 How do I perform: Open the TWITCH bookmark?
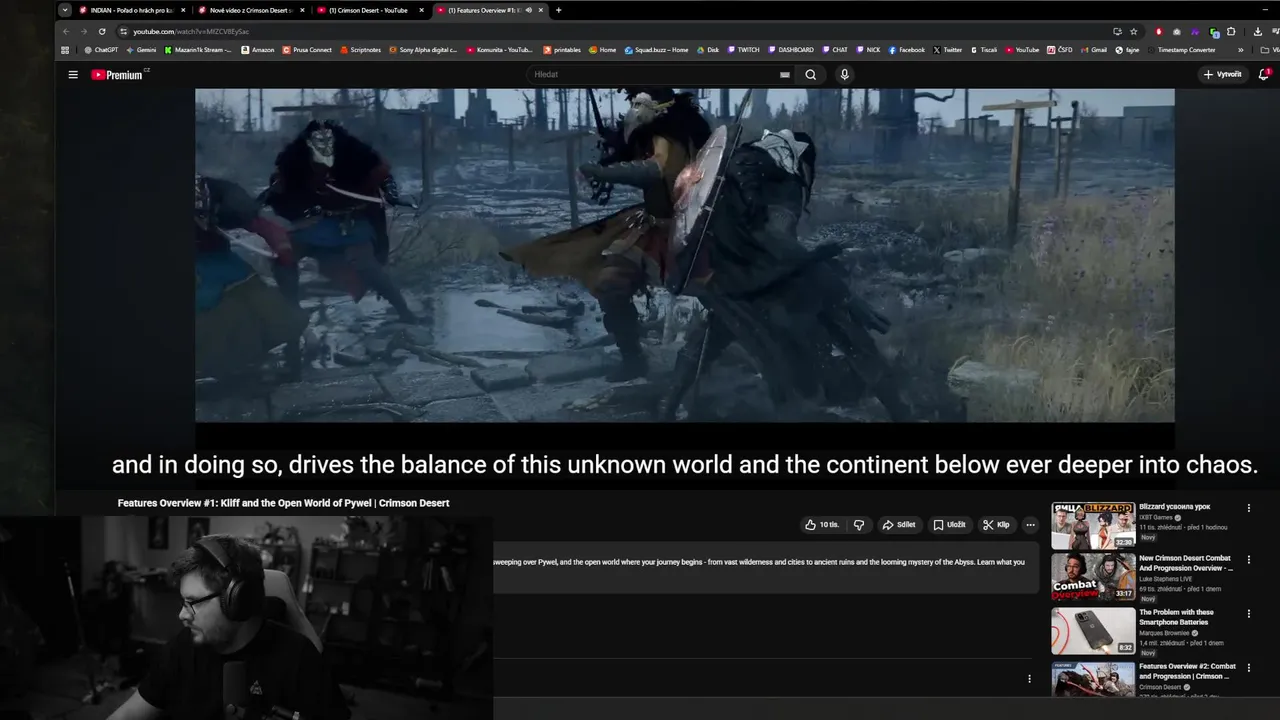pyautogui.click(x=744, y=50)
